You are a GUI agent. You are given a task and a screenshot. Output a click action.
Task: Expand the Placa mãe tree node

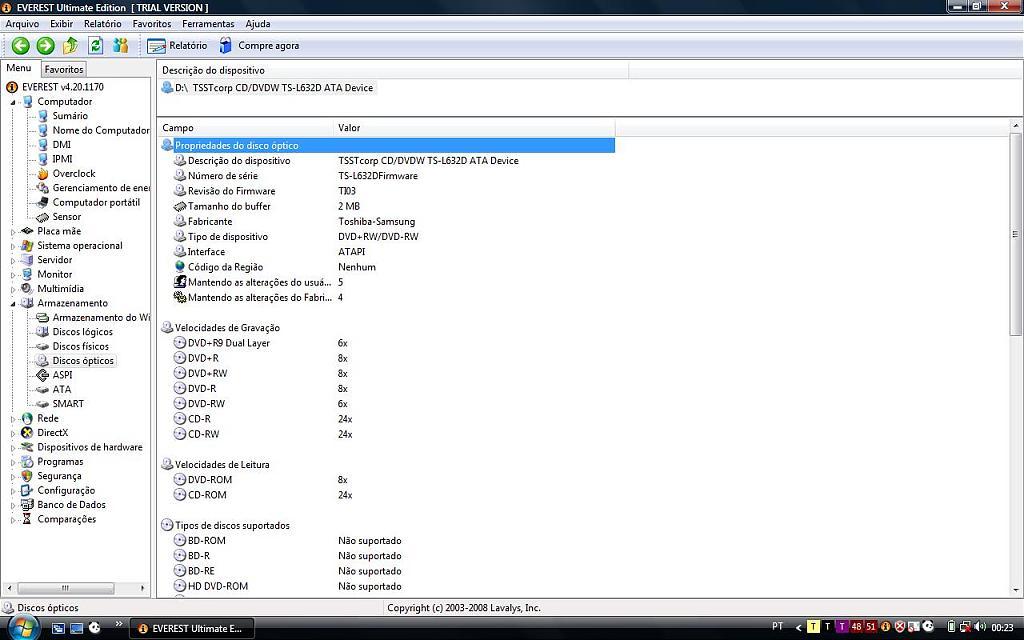pyautogui.click(x=12, y=232)
